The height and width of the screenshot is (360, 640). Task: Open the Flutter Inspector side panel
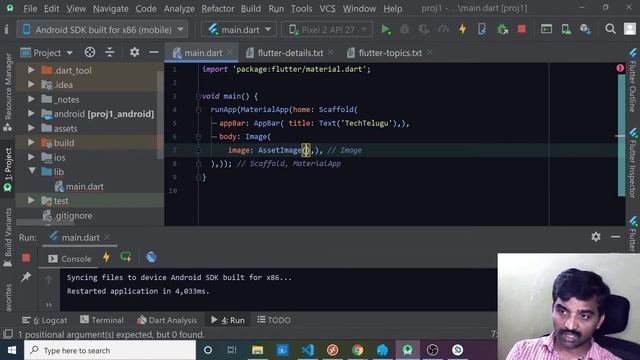point(633,163)
